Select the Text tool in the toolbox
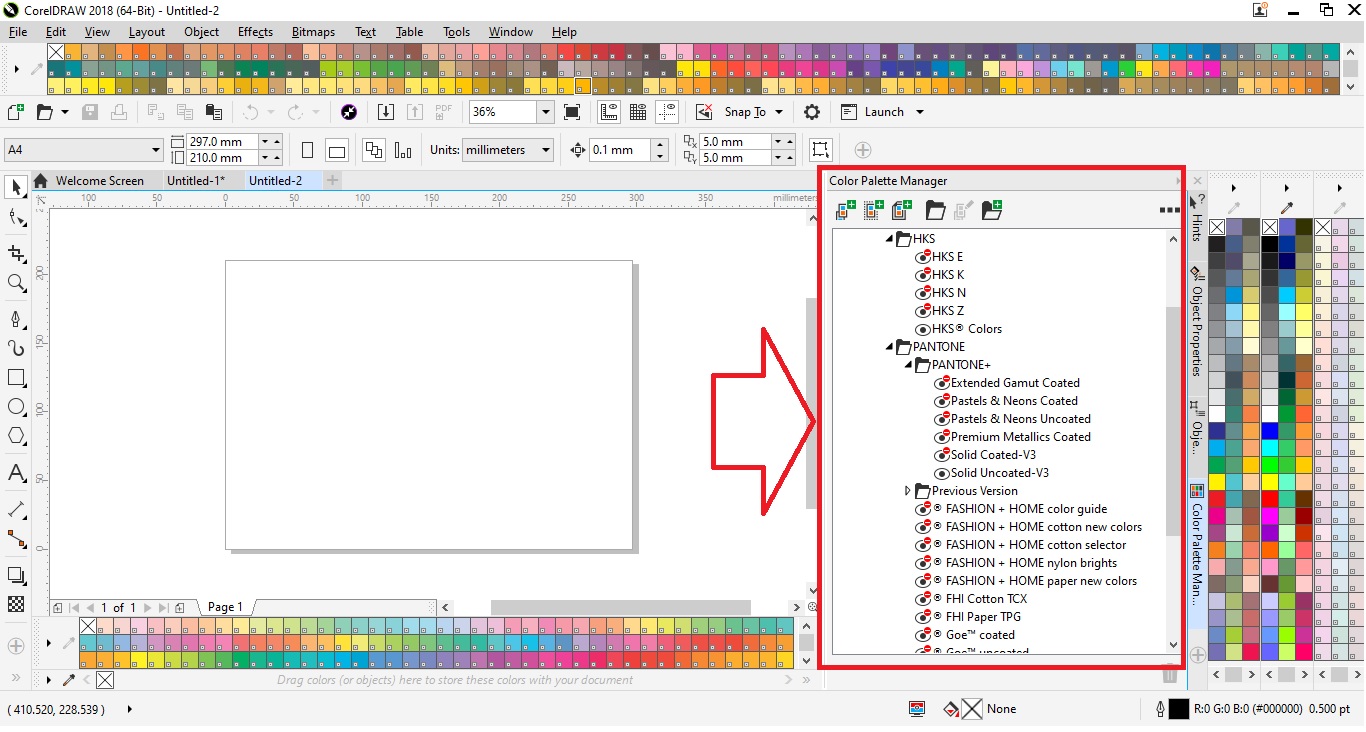 click(16, 473)
